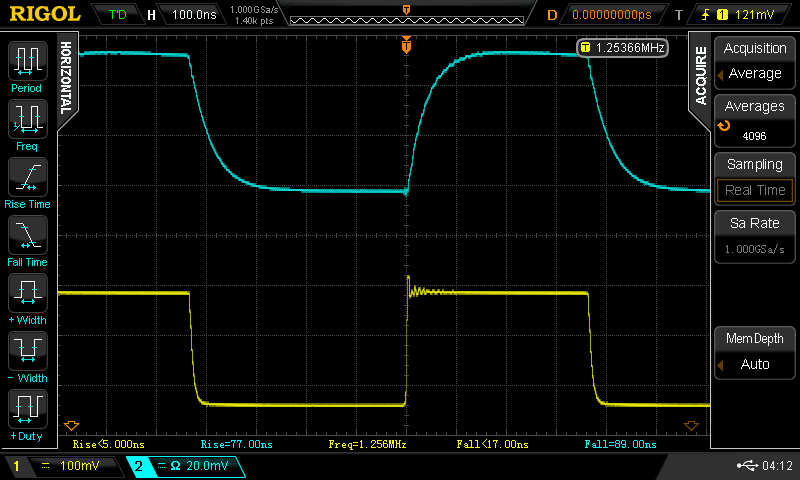The image size is (800, 480).
Task: Click the Fall=89.00ns measurement result
Action: (x=620, y=444)
